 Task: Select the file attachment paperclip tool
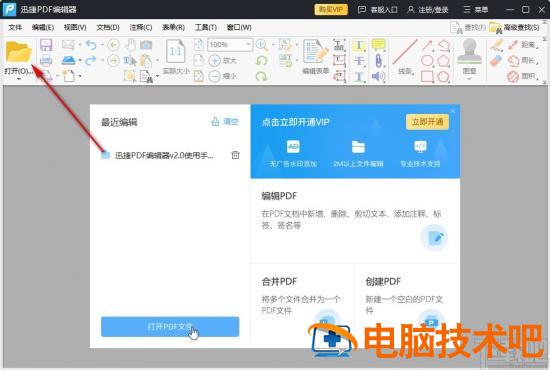[x=378, y=61]
